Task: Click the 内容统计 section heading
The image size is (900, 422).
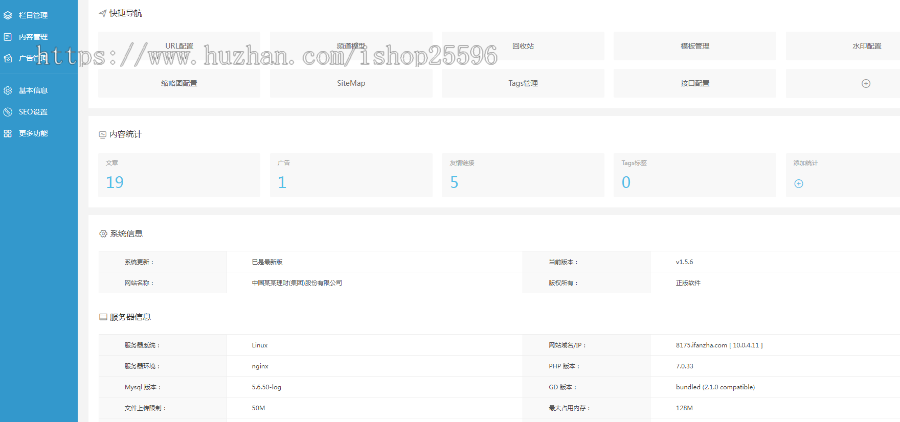Action: point(125,134)
